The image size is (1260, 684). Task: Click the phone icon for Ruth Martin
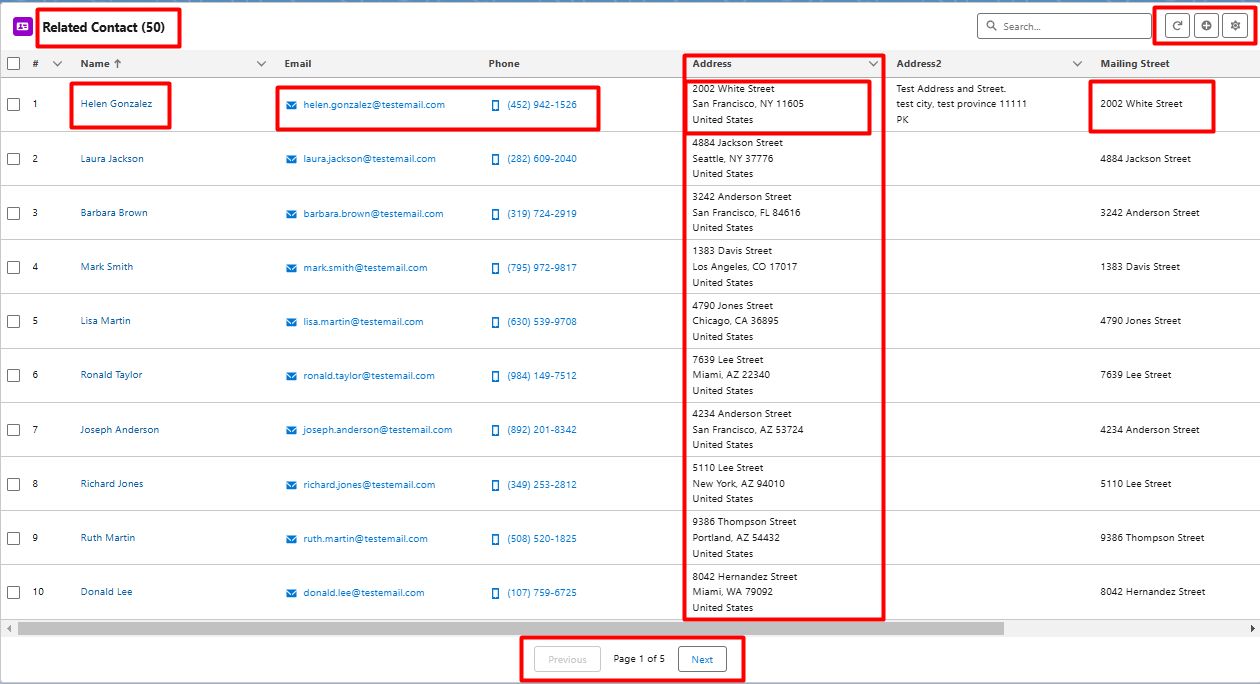(495, 539)
